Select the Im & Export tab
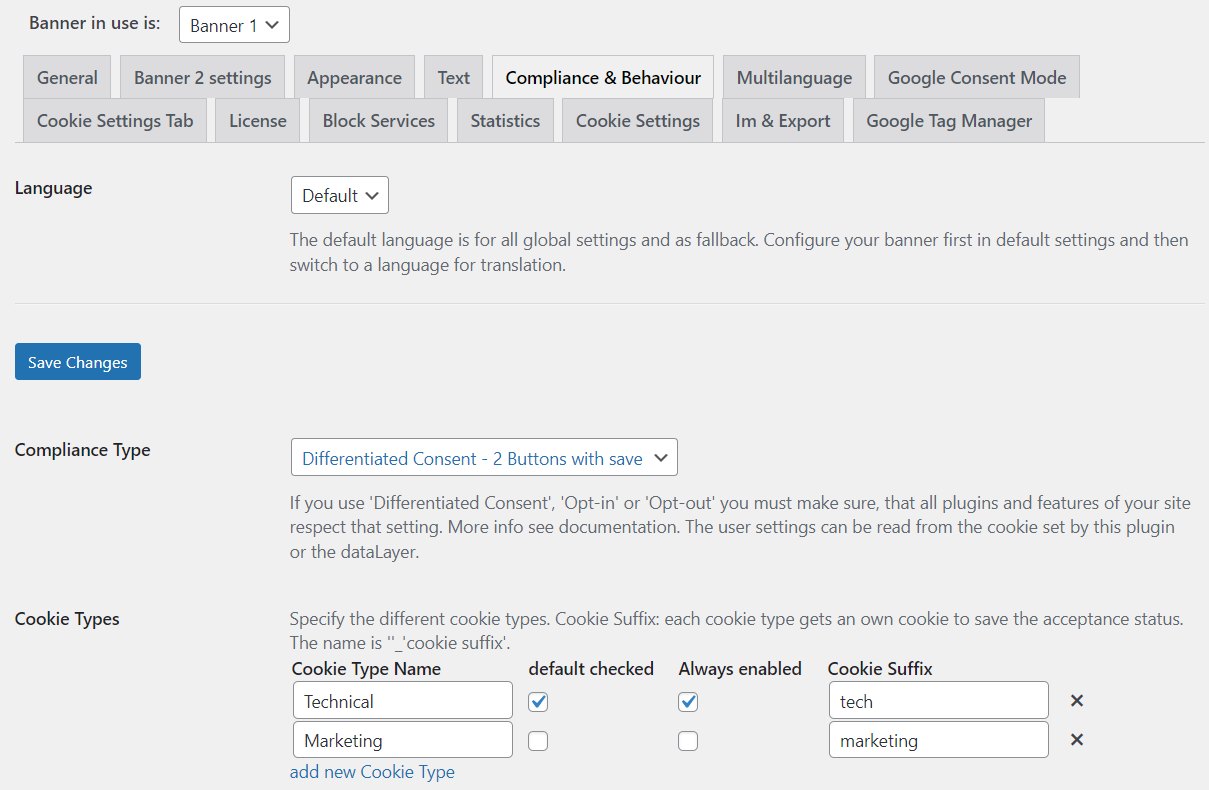The image size is (1209, 790). (782, 120)
